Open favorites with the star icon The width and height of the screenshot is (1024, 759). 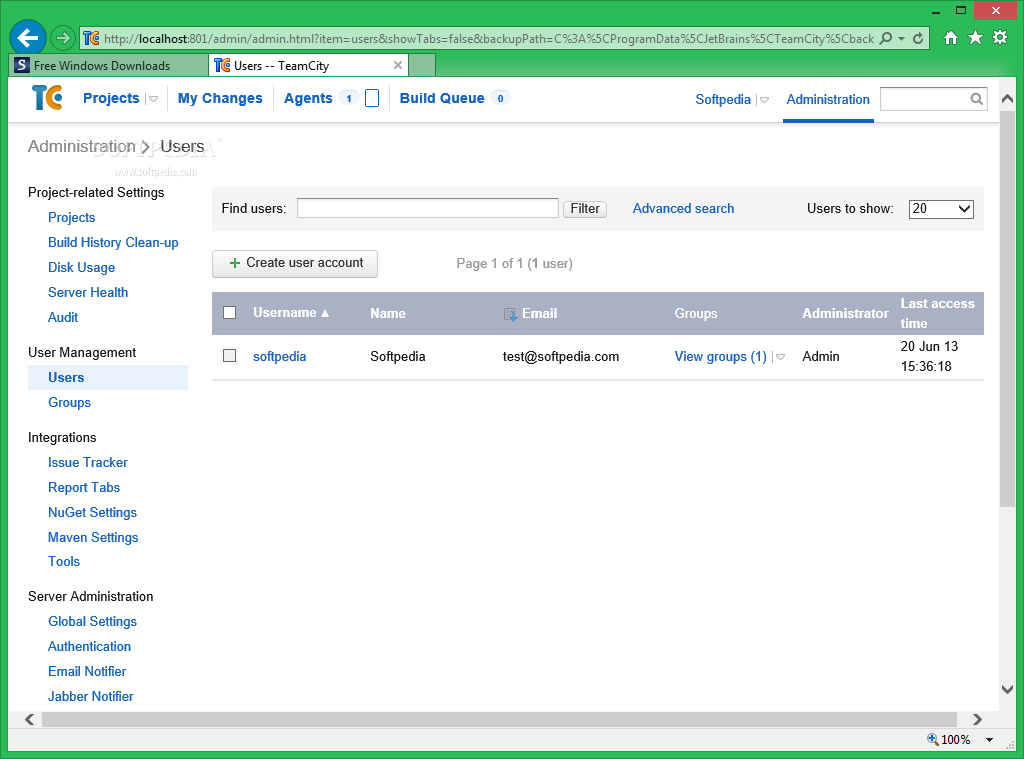click(975, 38)
